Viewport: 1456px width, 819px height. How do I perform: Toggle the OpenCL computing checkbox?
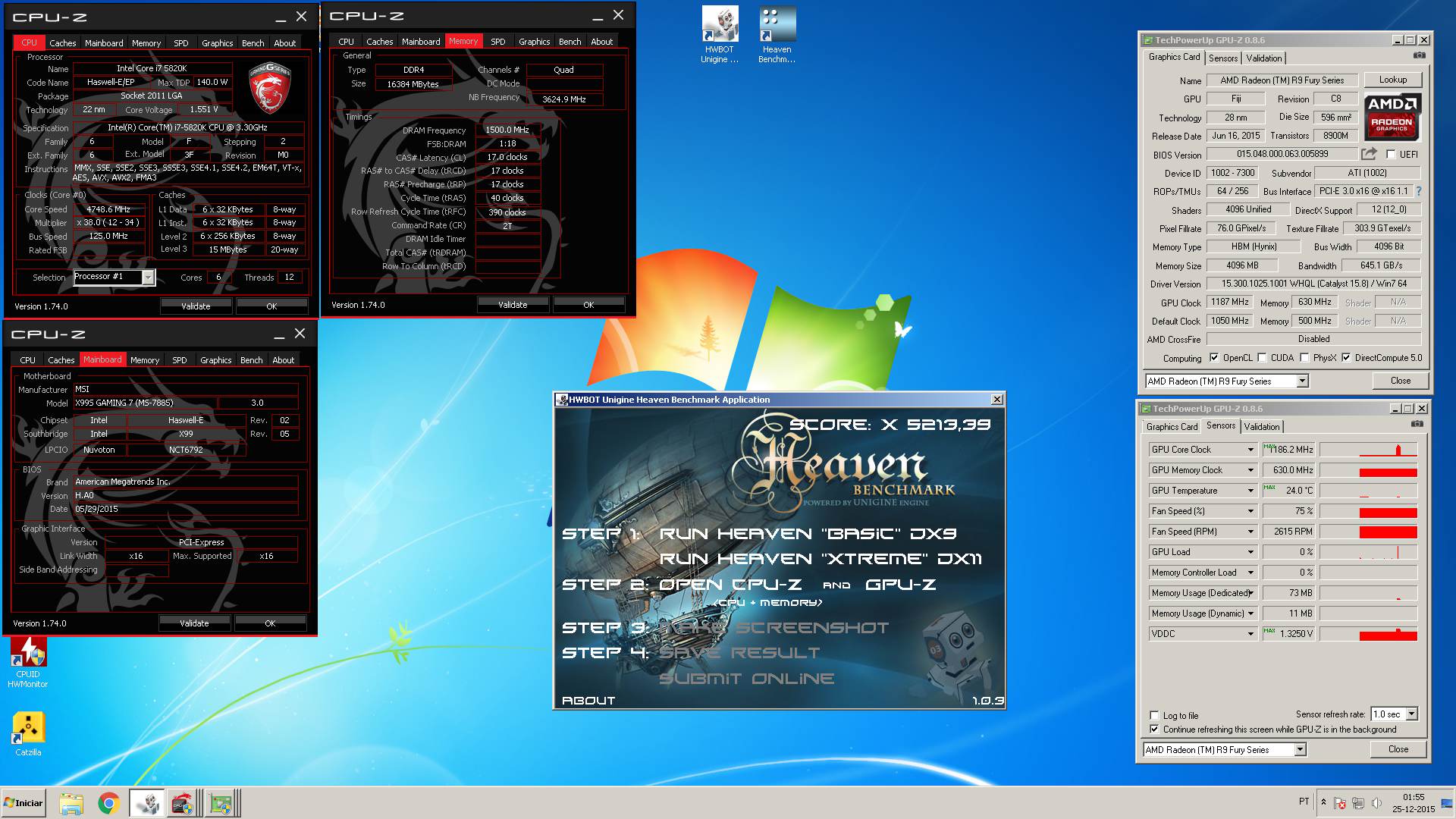(x=1214, y=358)
